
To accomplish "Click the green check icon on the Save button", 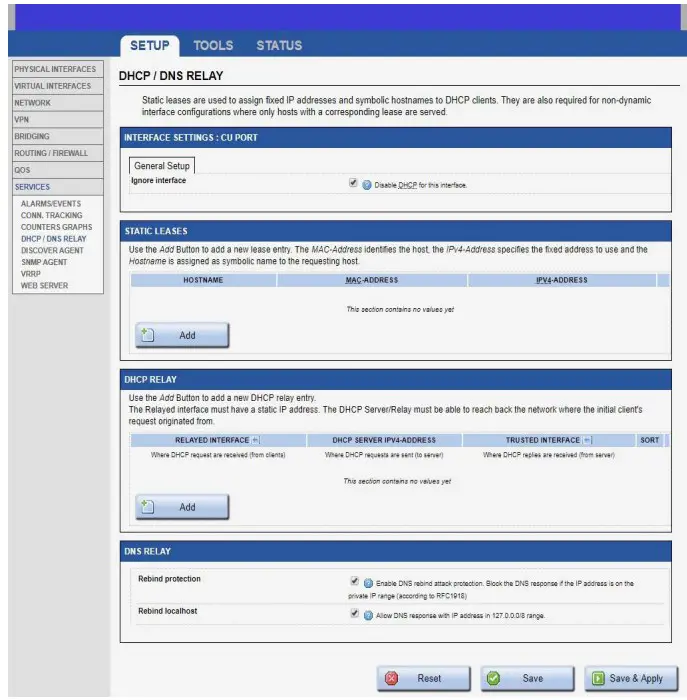I will tap(493, 678).
